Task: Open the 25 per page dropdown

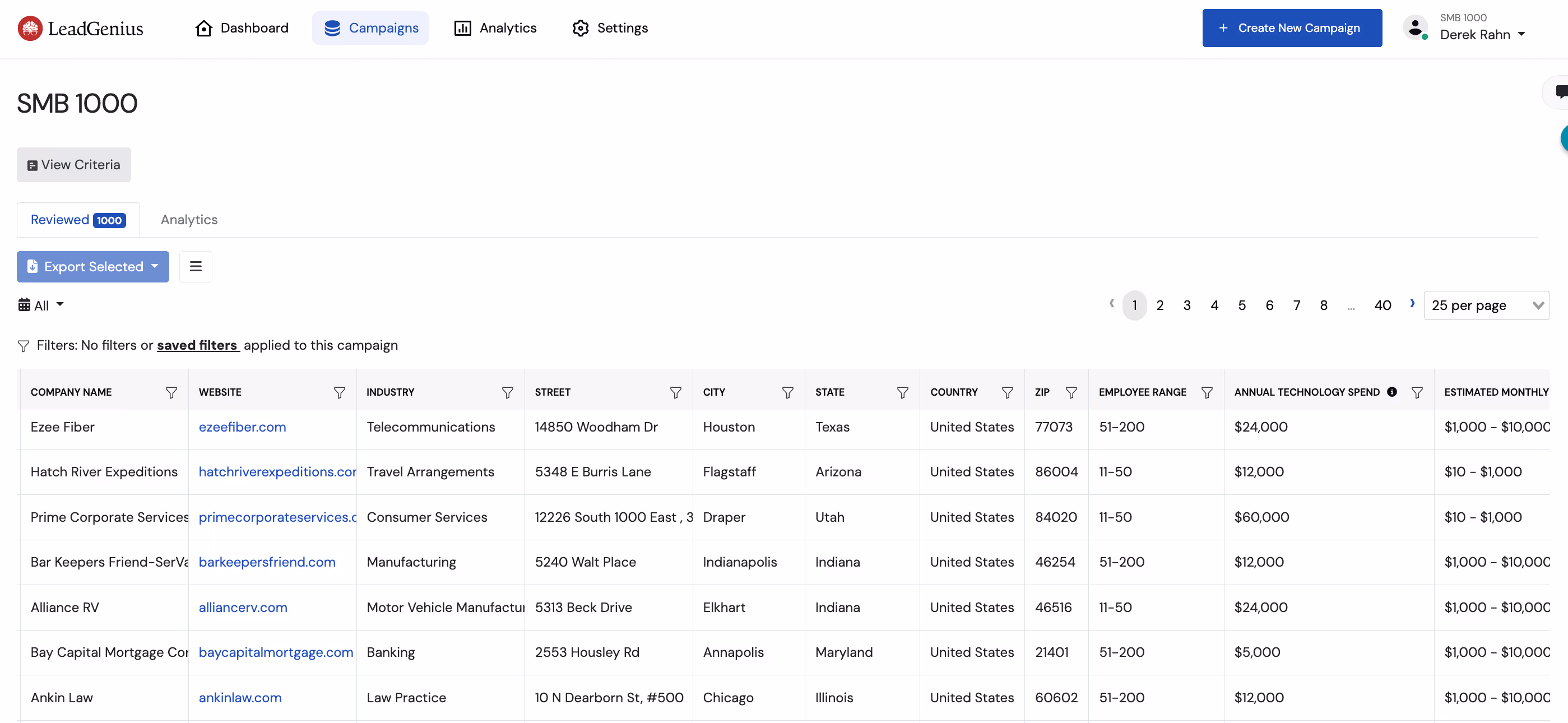Action: 1486,305
